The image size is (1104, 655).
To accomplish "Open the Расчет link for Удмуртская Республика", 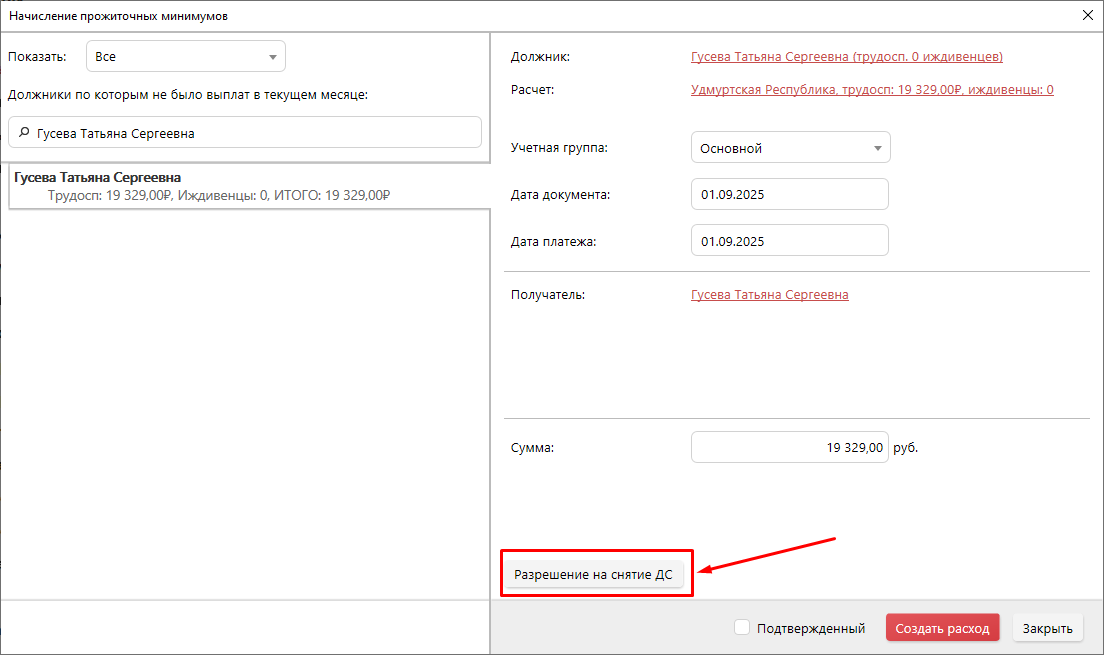I will coord(871,90).
